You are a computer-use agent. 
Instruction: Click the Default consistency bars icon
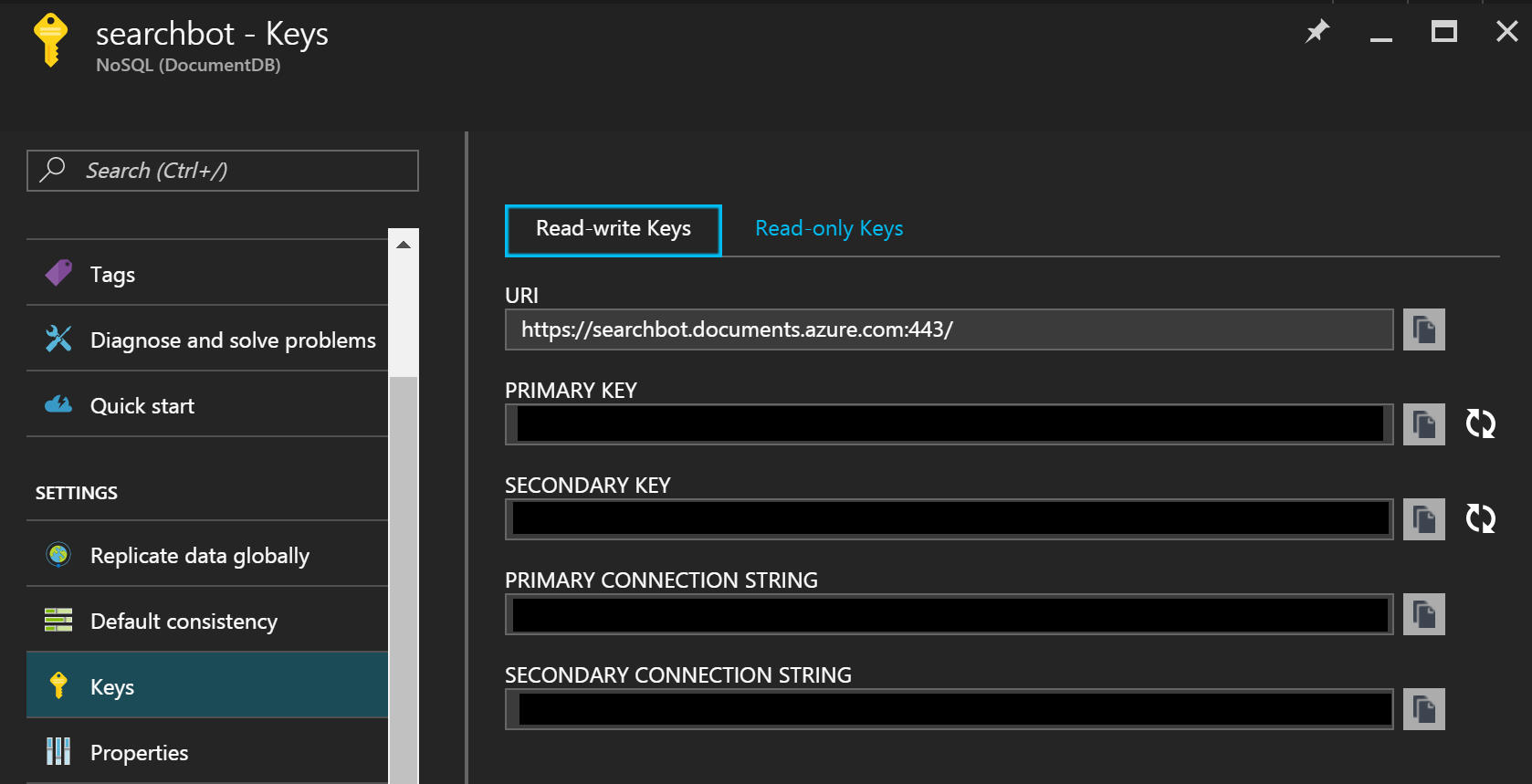click(x=58, y=620)
